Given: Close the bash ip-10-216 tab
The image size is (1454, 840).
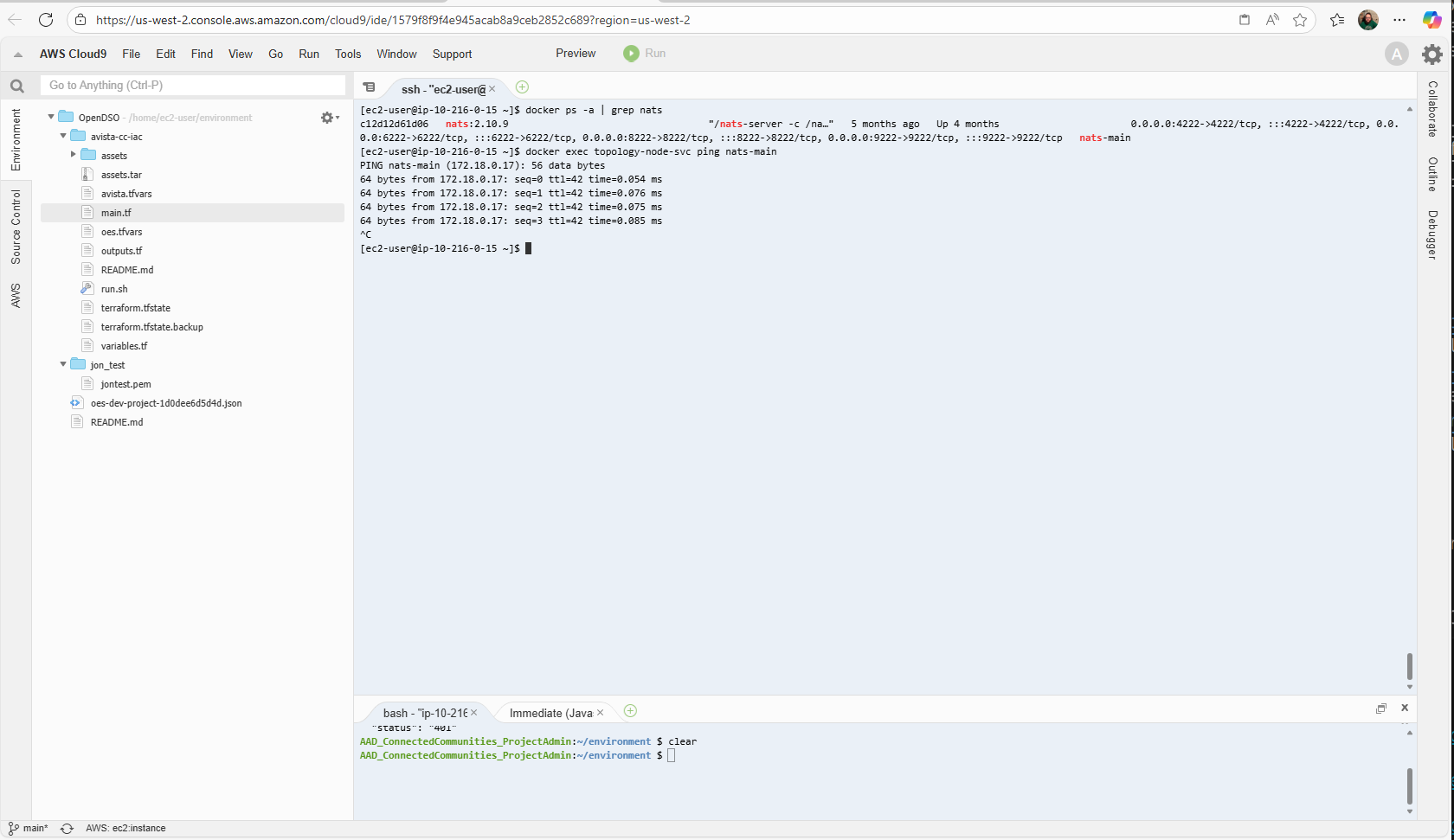Looking at the screenshot, I should click(x=474, y=713).
